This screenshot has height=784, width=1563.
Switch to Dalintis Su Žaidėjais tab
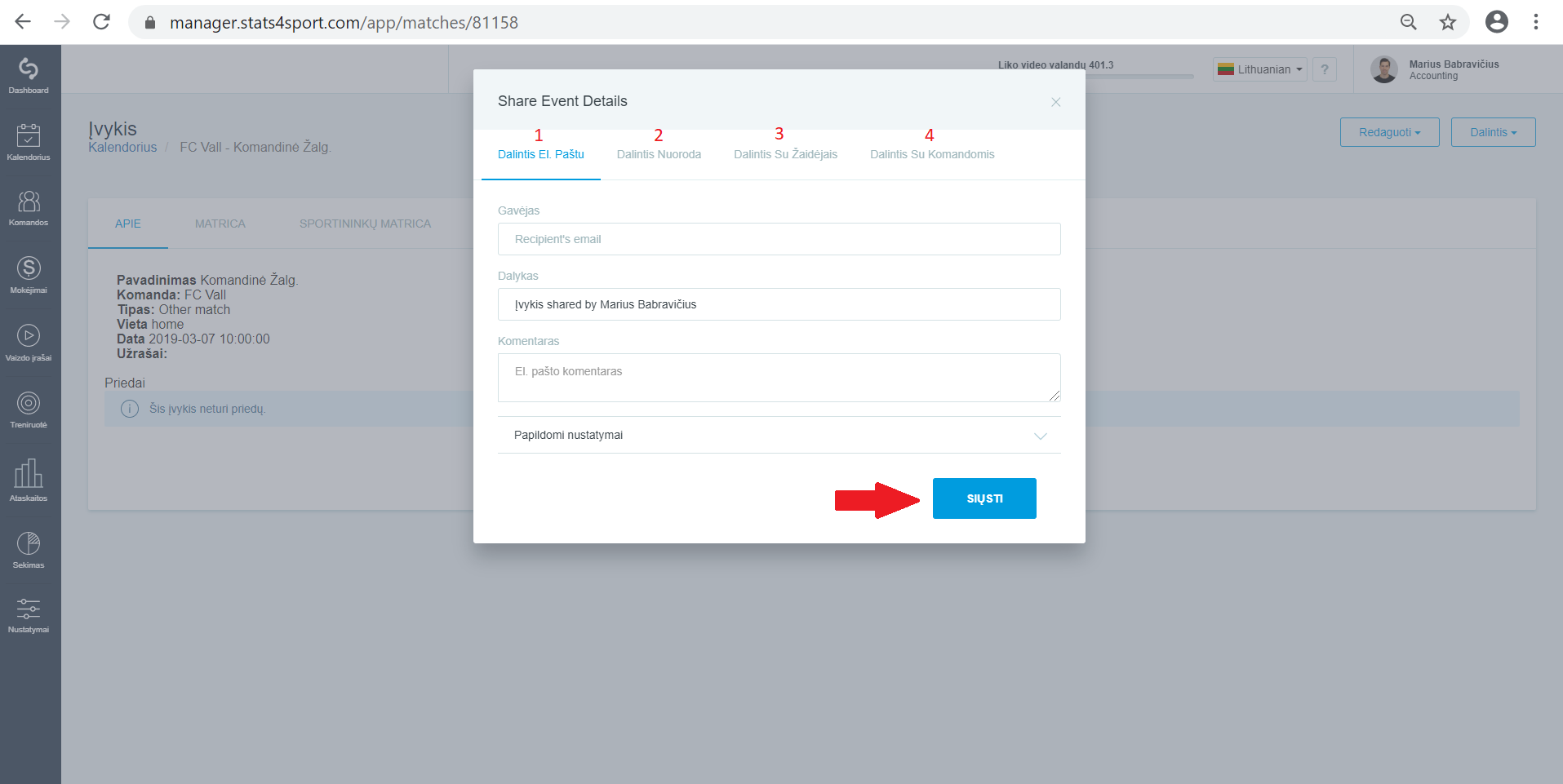coord(785,154)
